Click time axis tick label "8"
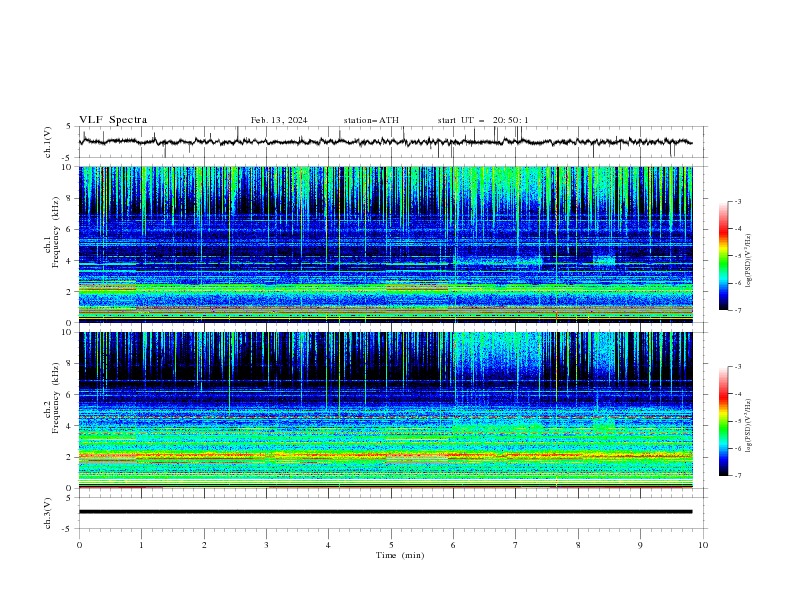This screenshot has width=792, height=612. point(578,545)
